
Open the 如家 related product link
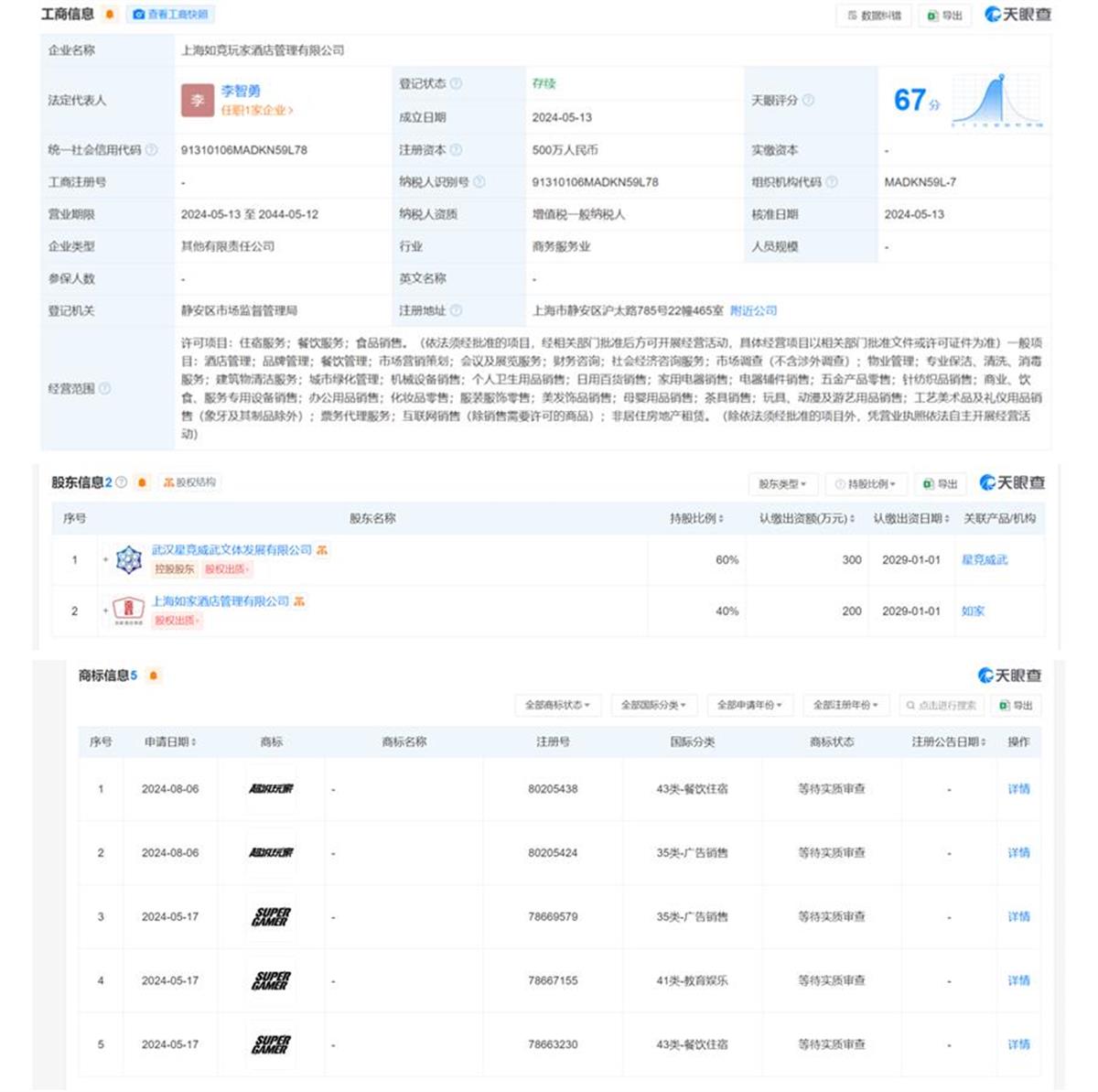click(x=973, y=611)
